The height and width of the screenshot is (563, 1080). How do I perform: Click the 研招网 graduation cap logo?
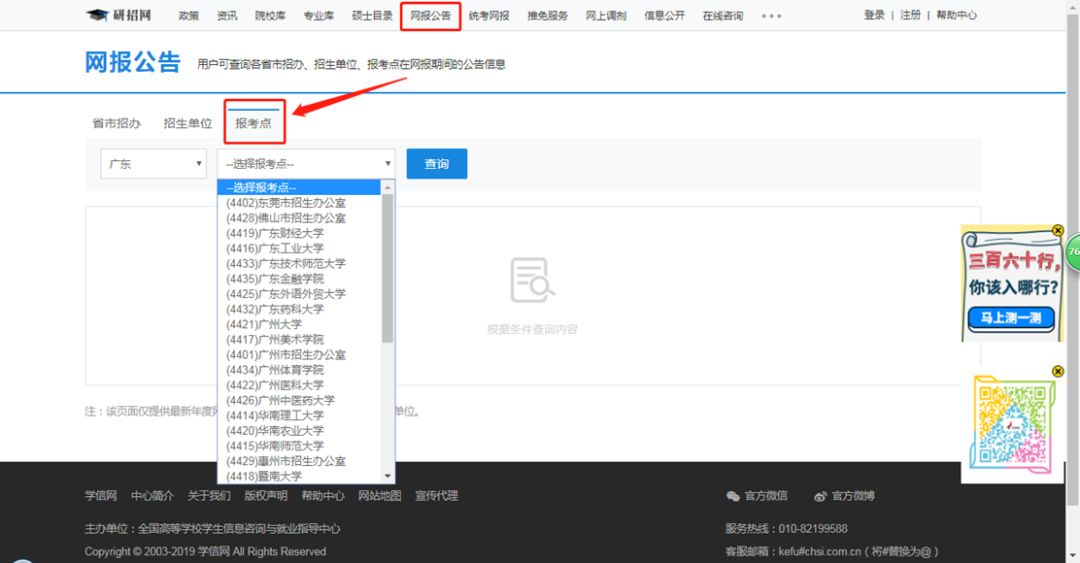click(118, 15)
